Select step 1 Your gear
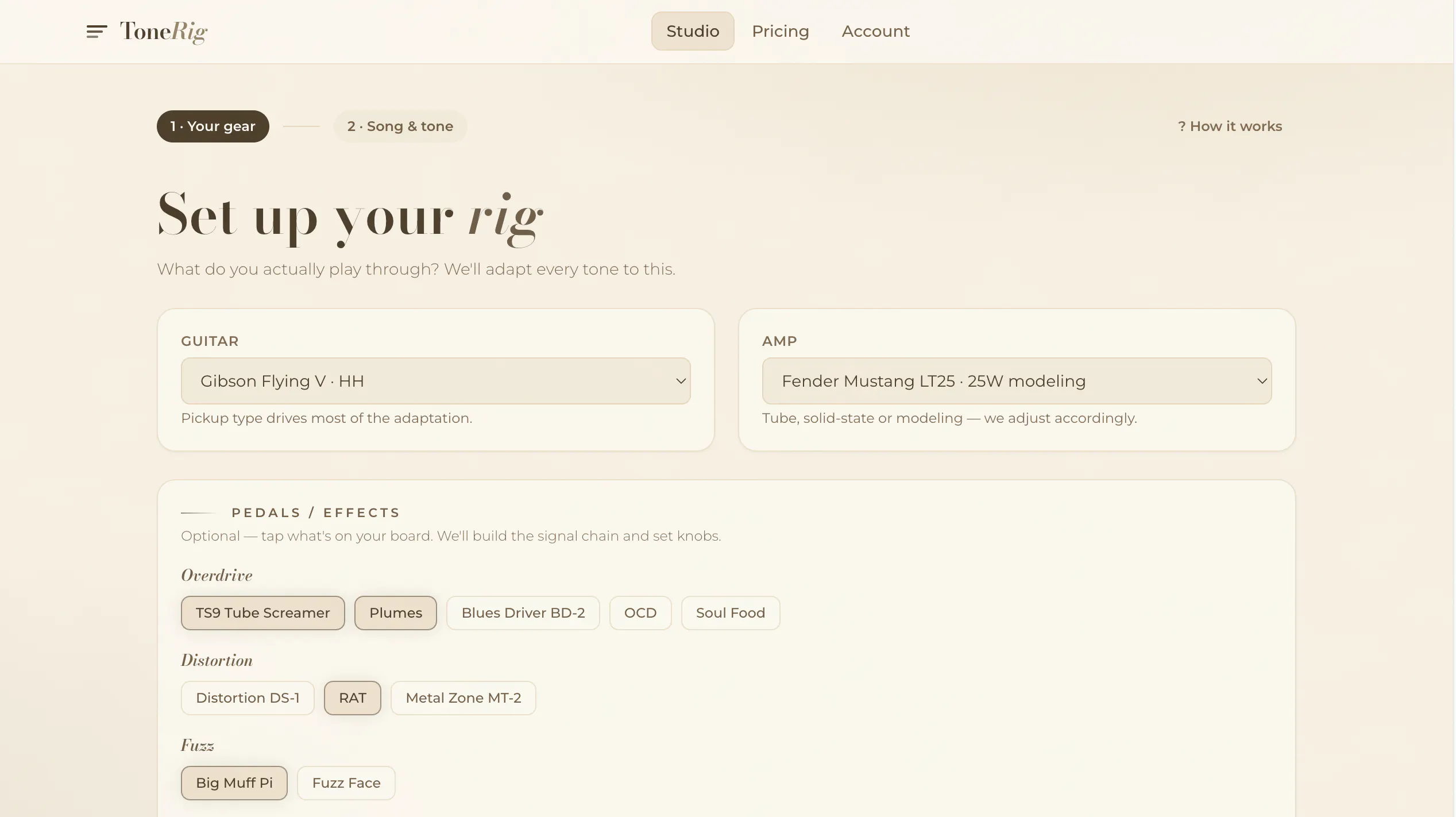Screen dimensions: 1456x817 213,126
